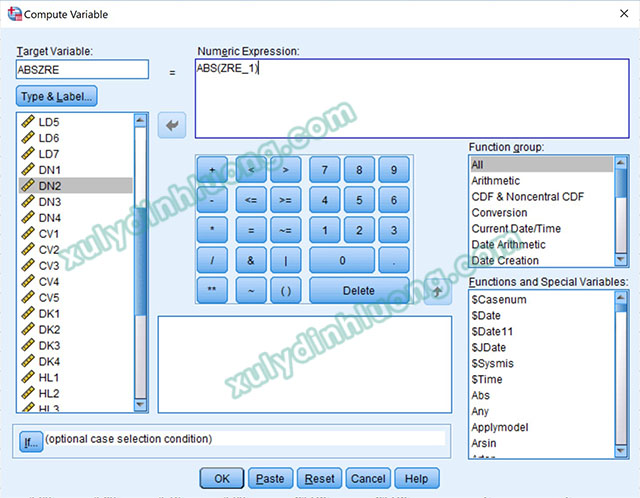Viewport: 640px width, 498px height.
Task: Close the Compute Variable dialog
Action: pos(624,13)
